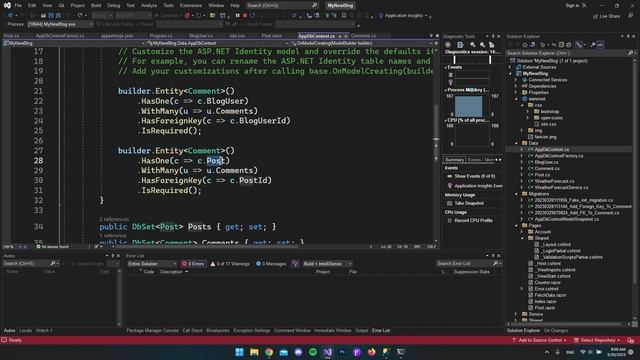
Task: Open the Analyze menu
Action: (x=149, y=5)
